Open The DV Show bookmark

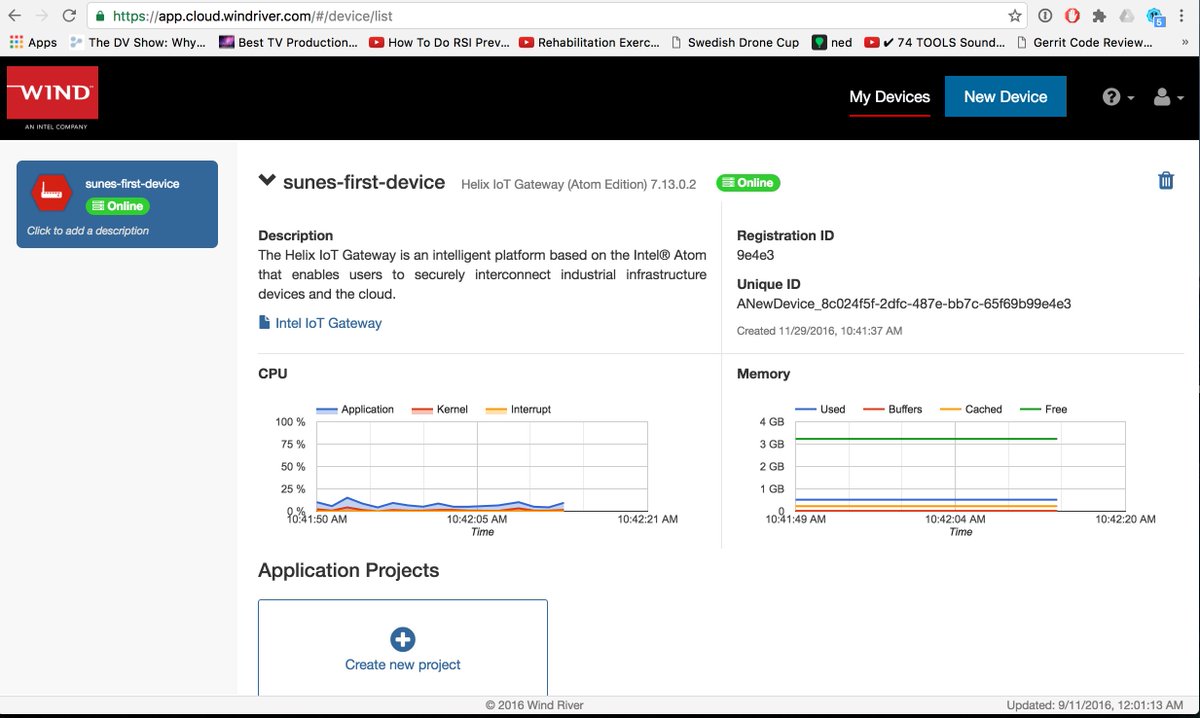138,42
